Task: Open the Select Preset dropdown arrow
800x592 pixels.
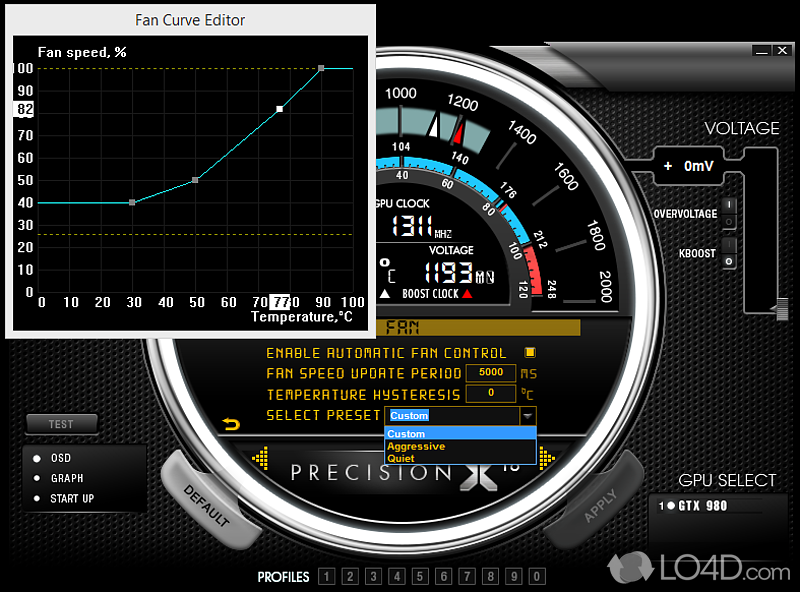Action: coord(528,416)
